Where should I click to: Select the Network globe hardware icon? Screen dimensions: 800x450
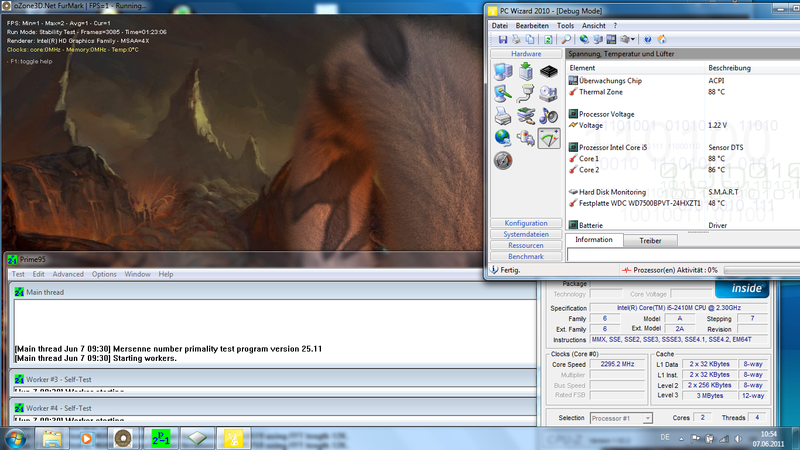503,138
